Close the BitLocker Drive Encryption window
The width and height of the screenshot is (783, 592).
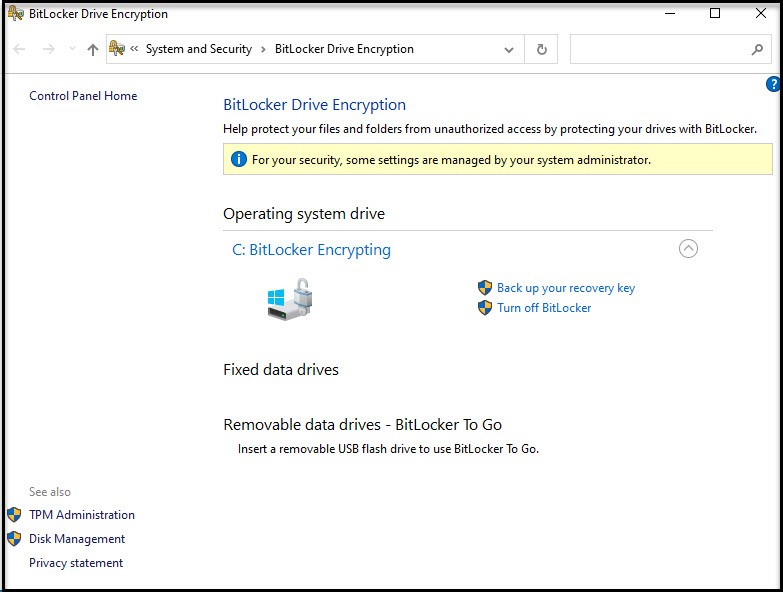click(x=761, y=13)
